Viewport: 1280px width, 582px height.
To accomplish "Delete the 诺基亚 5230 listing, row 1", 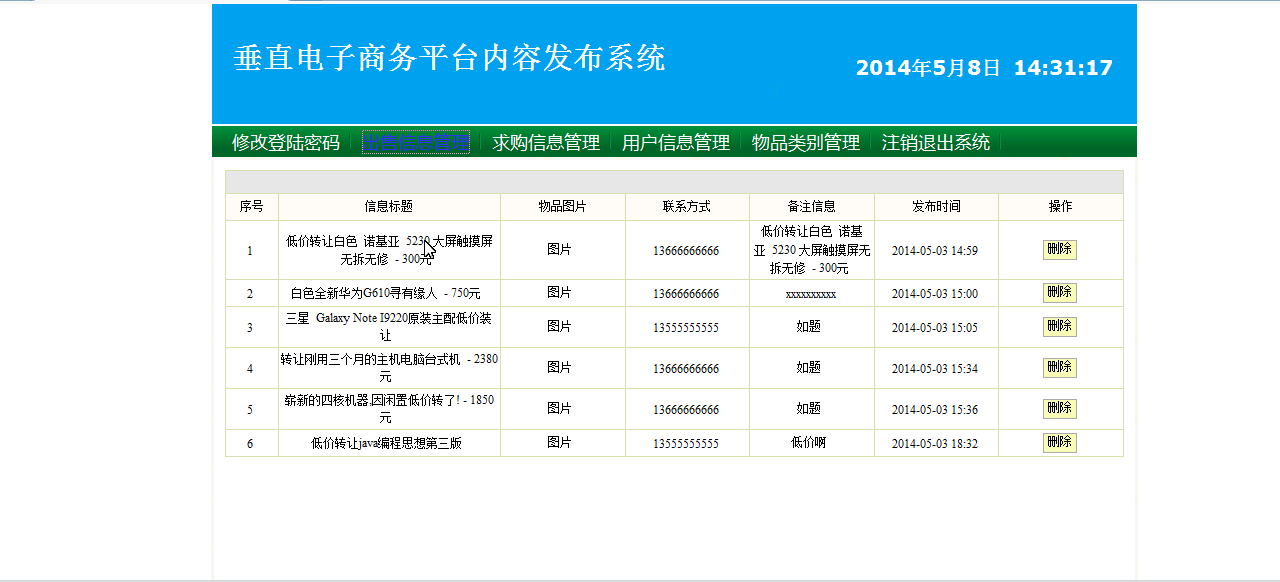I will 1060,249.
